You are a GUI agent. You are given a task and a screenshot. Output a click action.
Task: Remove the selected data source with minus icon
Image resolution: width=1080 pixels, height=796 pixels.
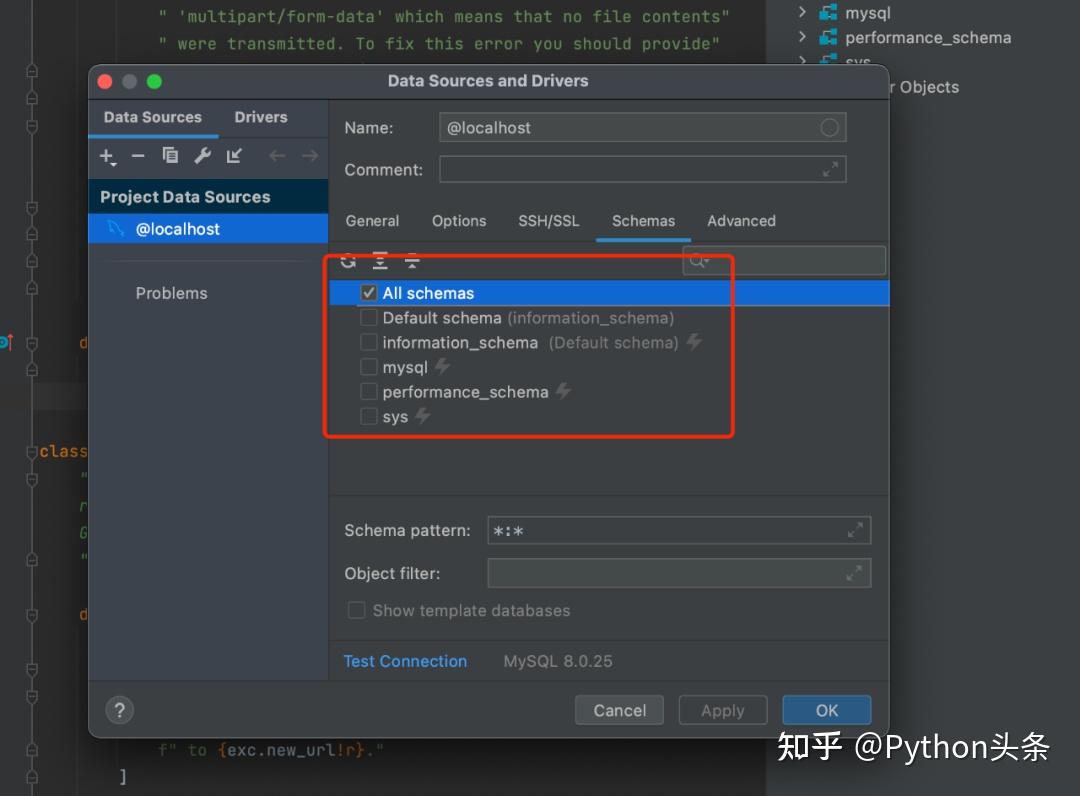tap(138, 156)
